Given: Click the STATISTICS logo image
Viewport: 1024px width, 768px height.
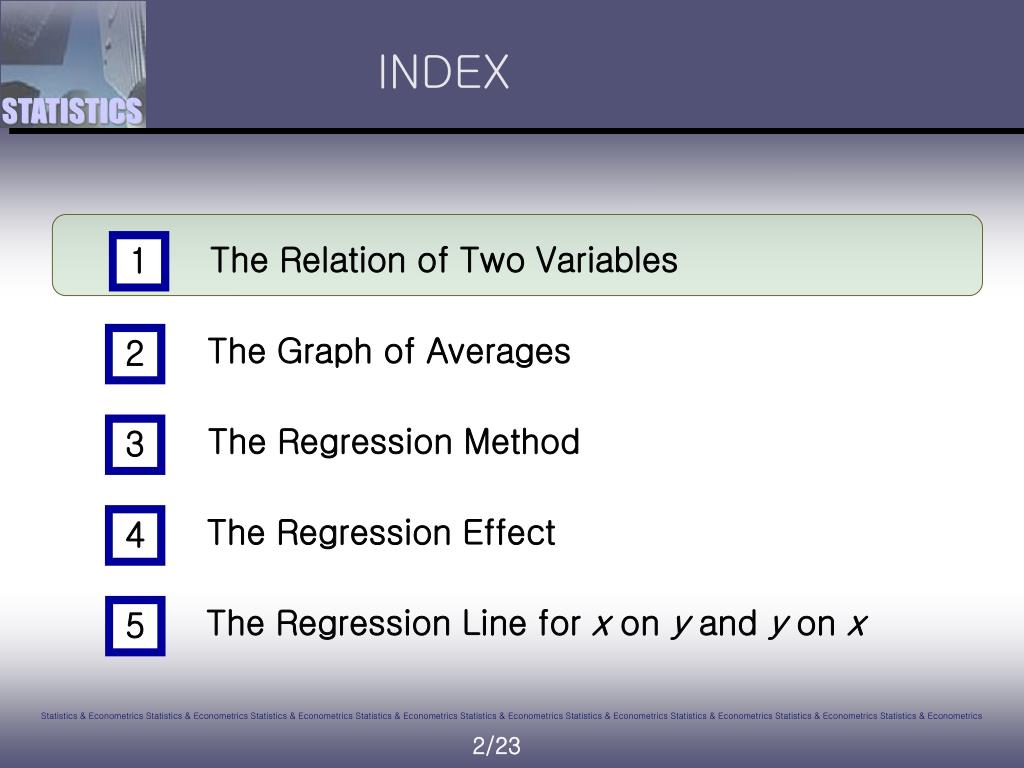Looking at the screenshot, I should 72,63.
